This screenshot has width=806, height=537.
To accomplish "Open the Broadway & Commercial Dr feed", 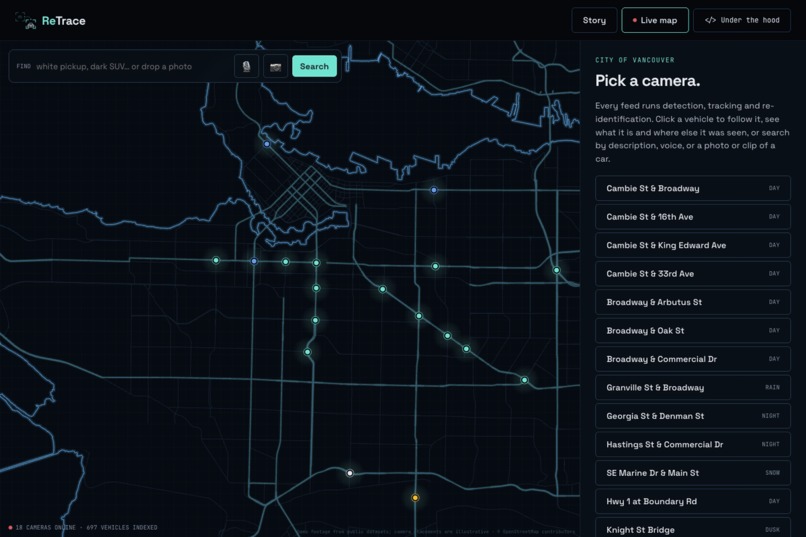I will [692, 359].
